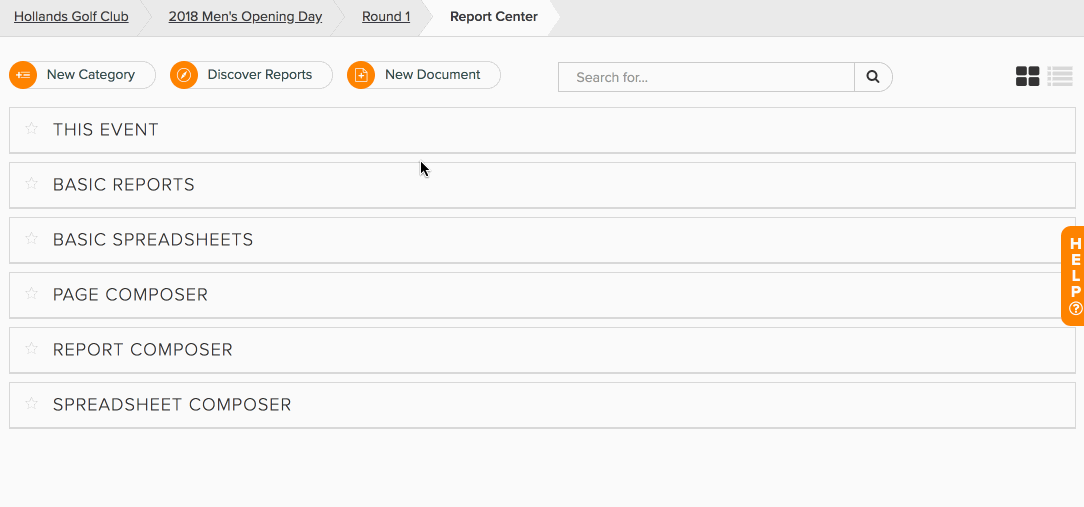
Task: Expand the REPORT COMPOSER section
Action: click(x=542, y=350)
